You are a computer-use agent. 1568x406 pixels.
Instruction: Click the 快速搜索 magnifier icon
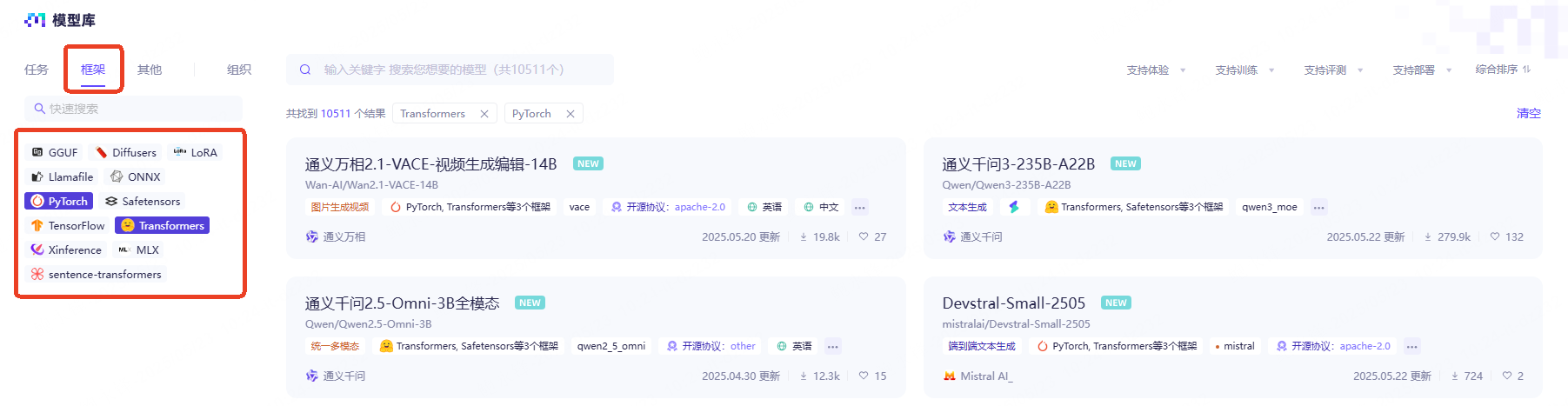click(x=39, y=109)
